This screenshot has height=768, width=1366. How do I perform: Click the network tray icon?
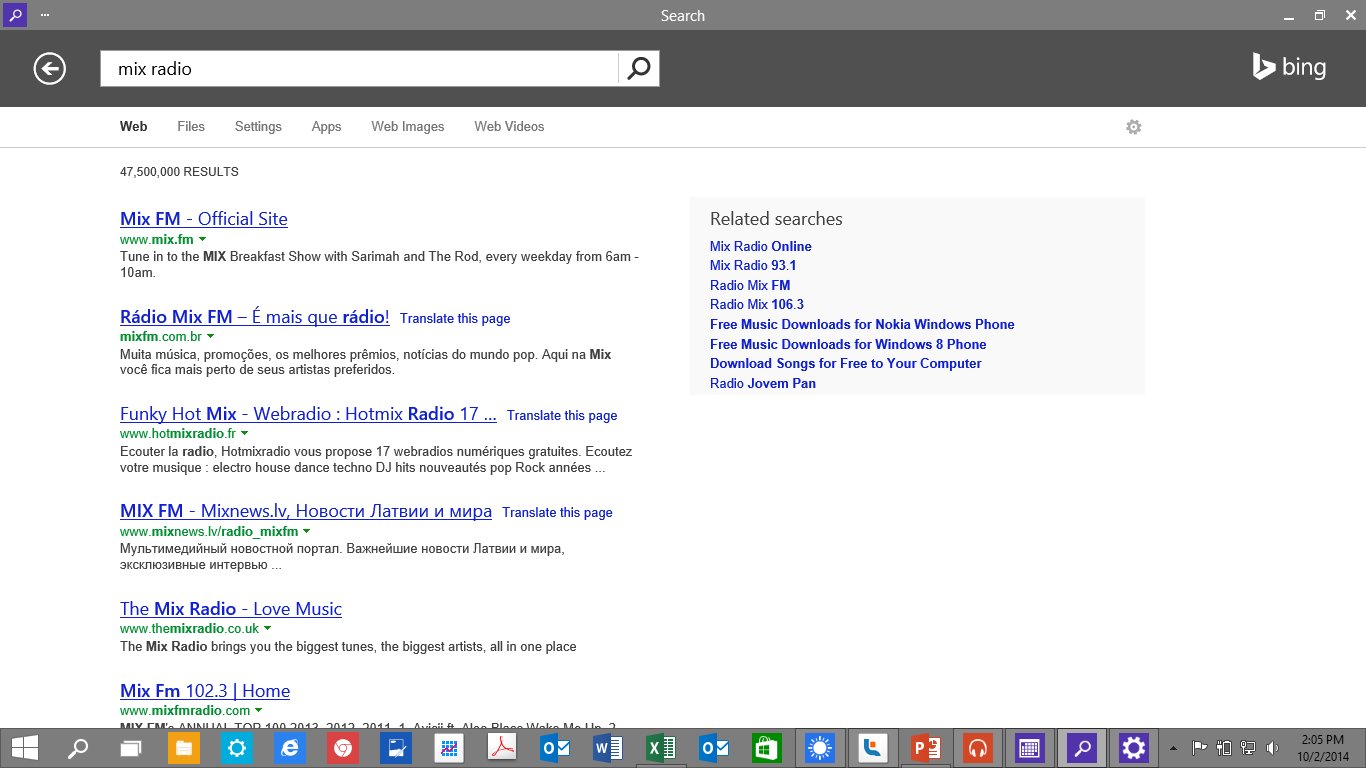[1248, 747]
